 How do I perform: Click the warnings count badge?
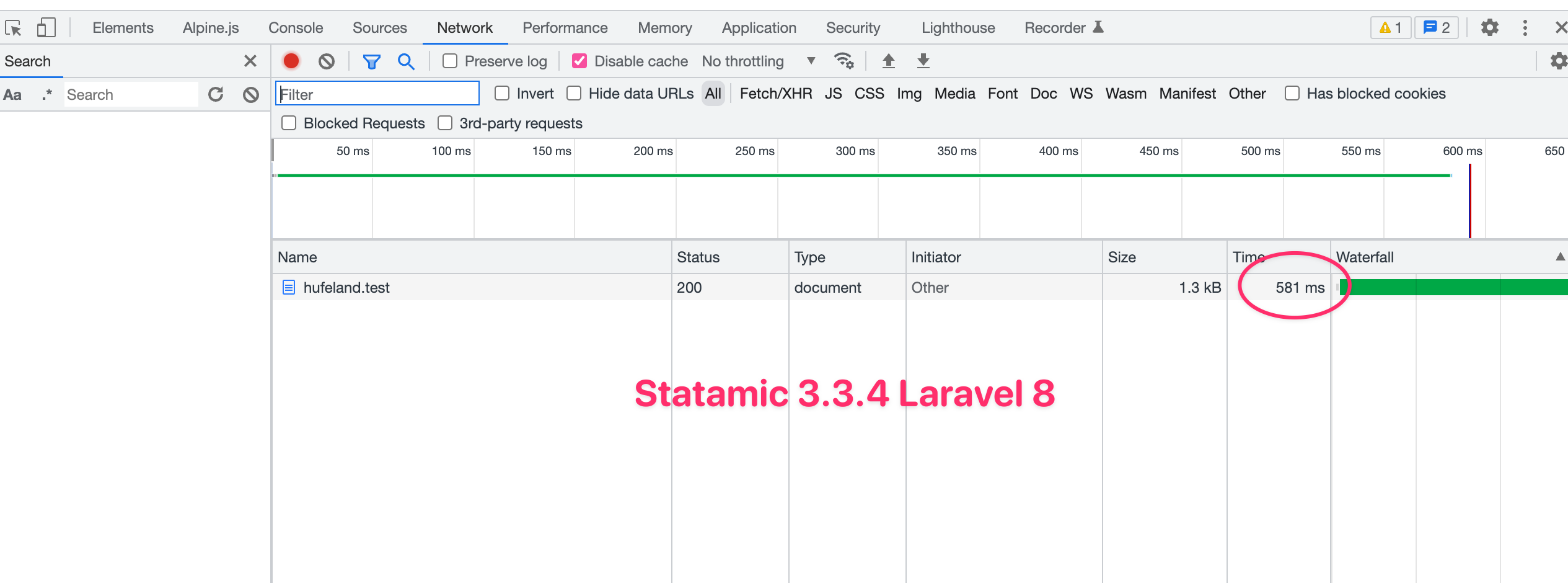click(1391, 27)
